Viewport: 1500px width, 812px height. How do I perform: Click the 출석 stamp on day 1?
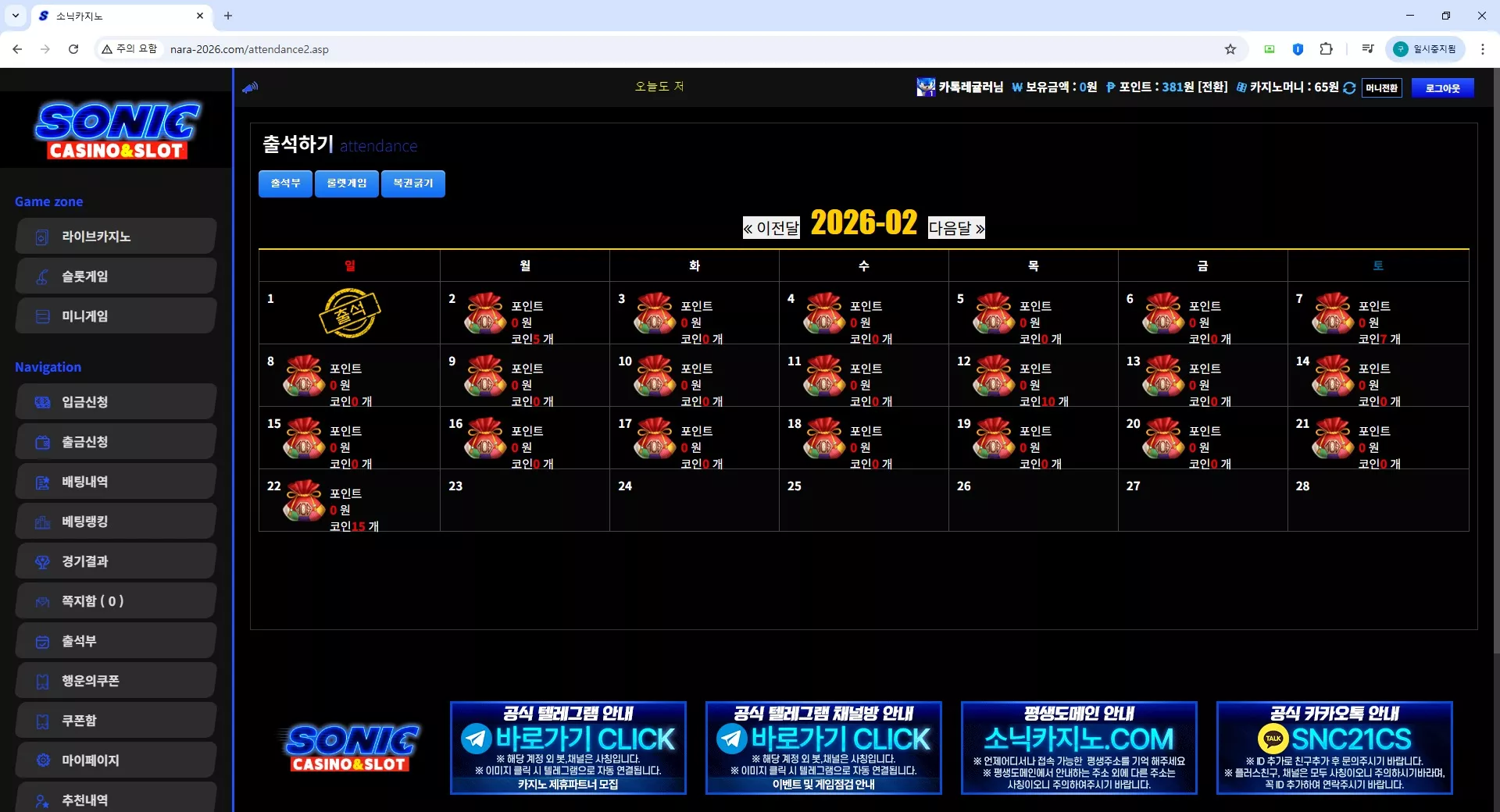(349, 312)
